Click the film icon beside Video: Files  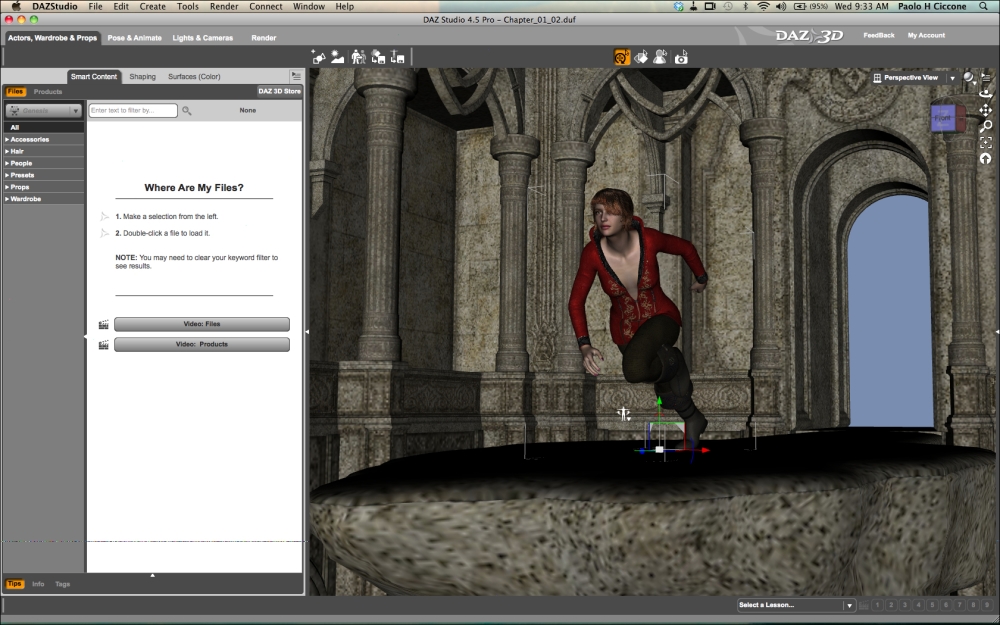[x=103, y=325]
